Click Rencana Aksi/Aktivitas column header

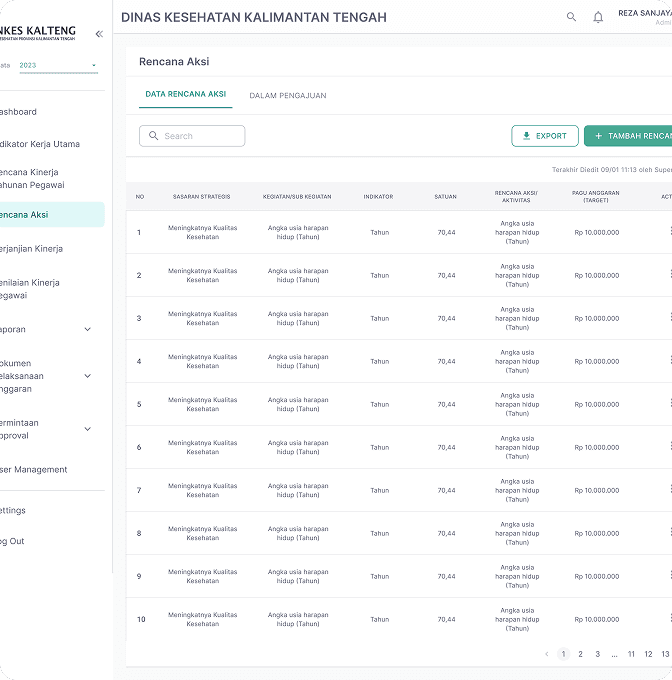(516, 196)
